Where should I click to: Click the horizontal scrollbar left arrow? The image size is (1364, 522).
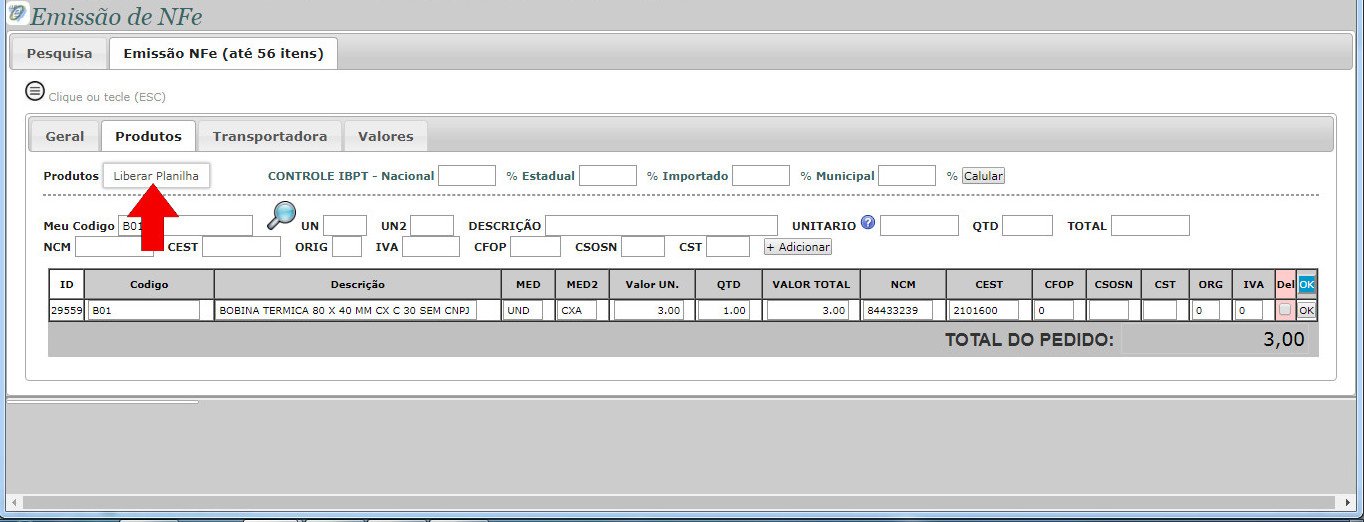13,502
